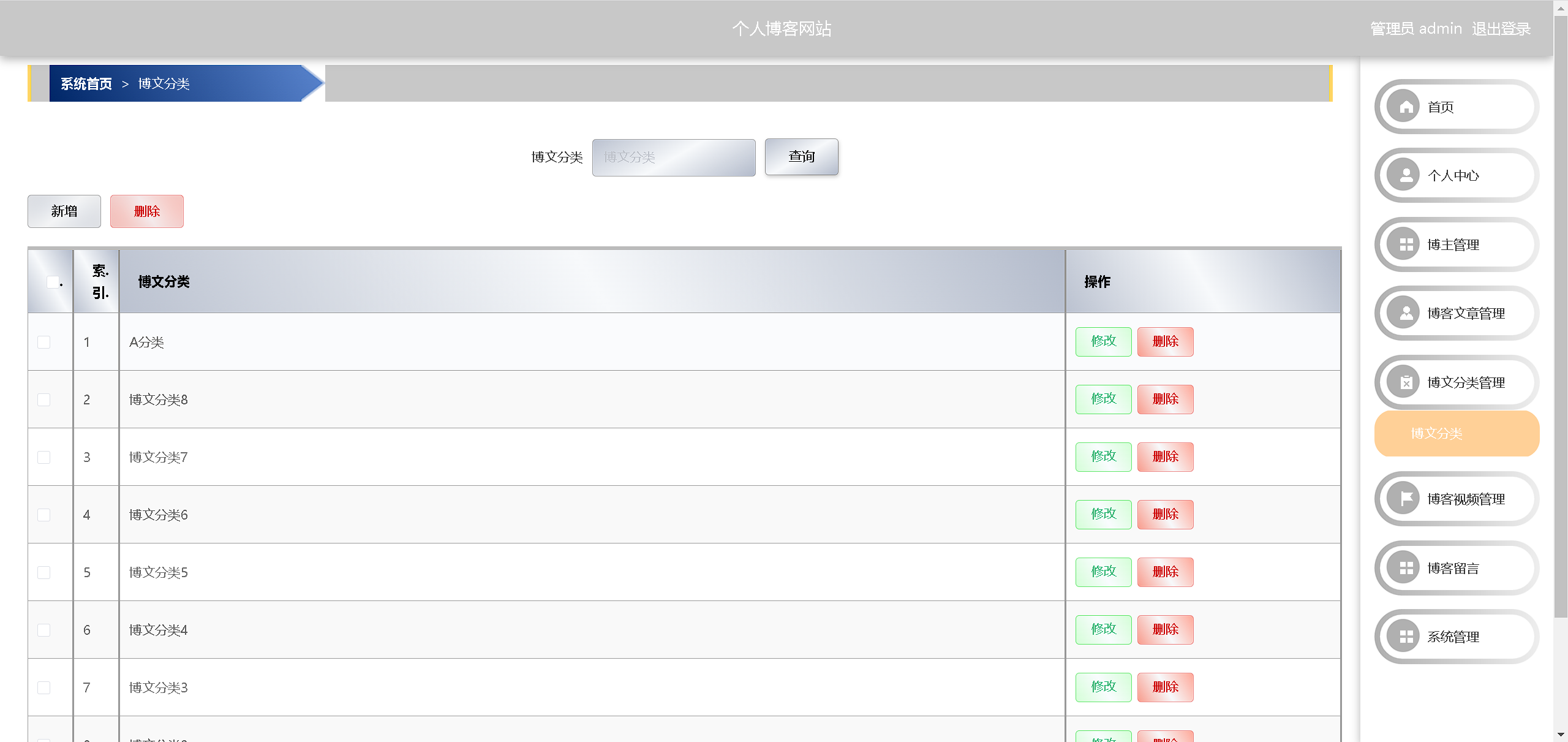Viewport: 1568px width, 742px height.
Task: Check the checkbox for row A分类
Action: point(44,342)
